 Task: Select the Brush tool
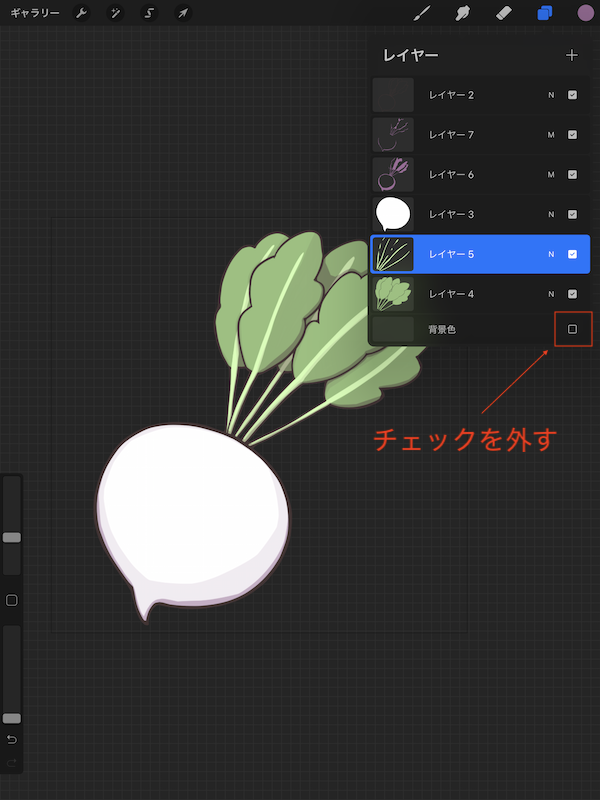[422, 14]
